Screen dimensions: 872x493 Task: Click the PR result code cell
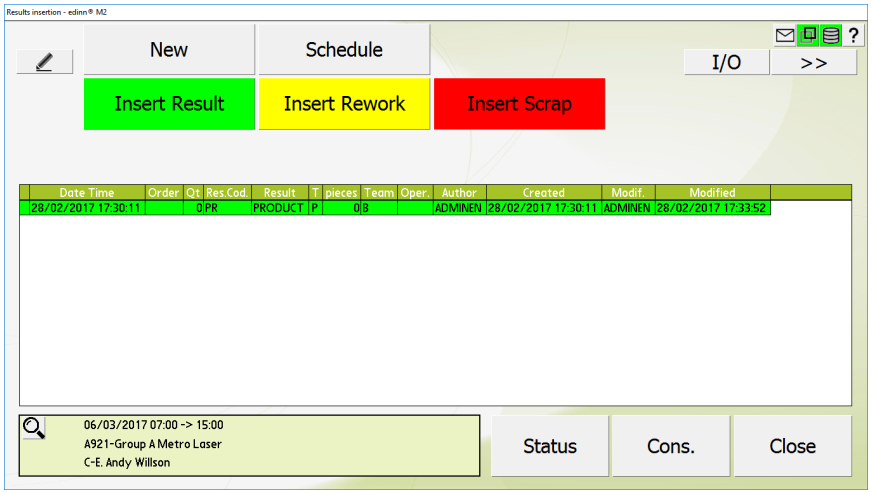click(227, 208)
